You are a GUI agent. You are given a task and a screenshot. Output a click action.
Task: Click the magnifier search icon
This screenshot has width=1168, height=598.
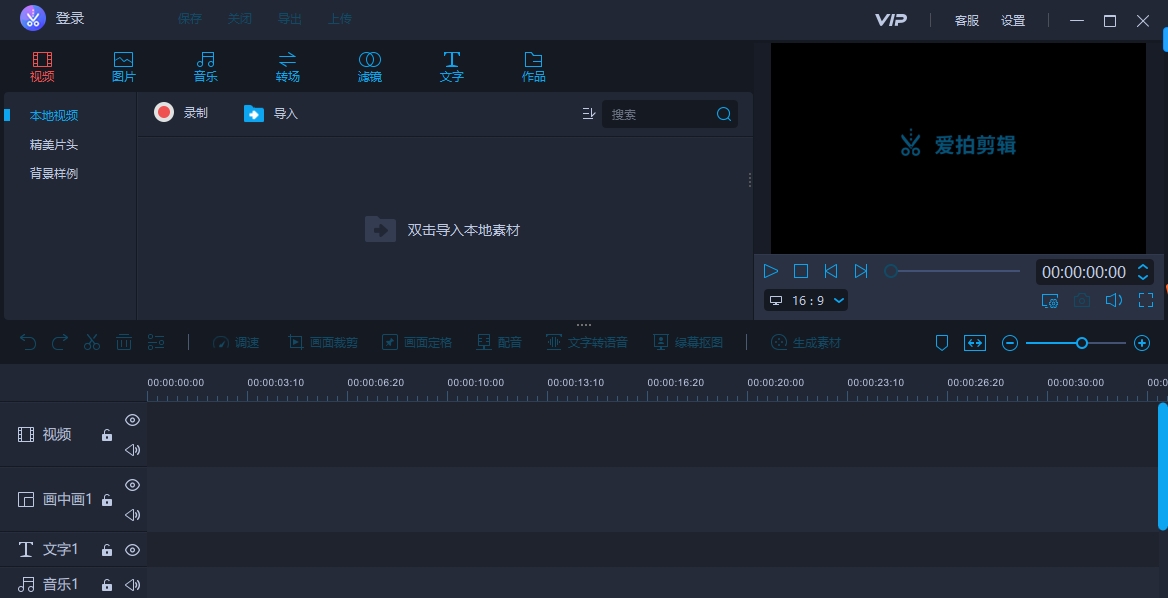(x=724, y=114)
